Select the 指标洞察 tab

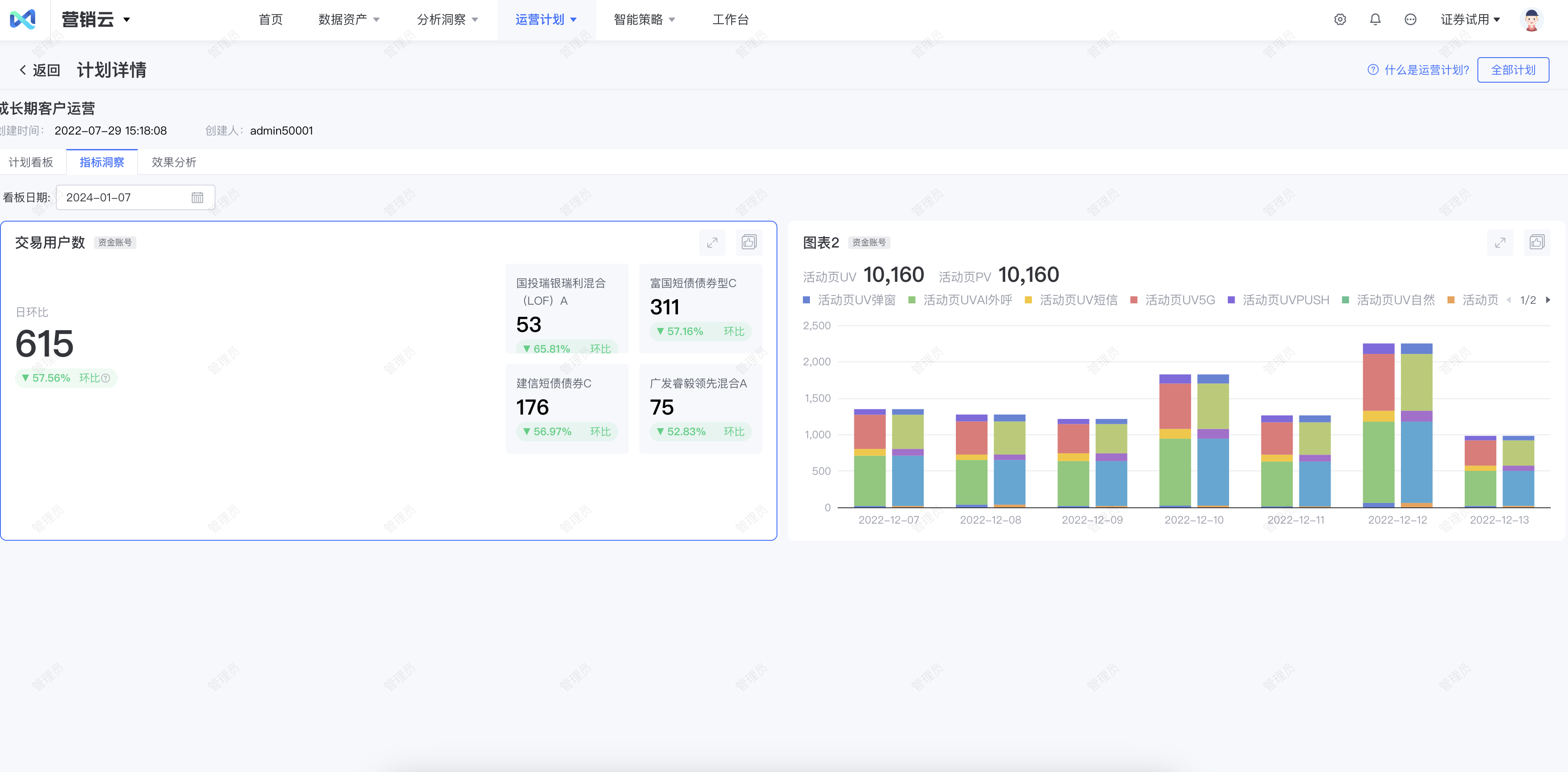click(x=102, y=162)
